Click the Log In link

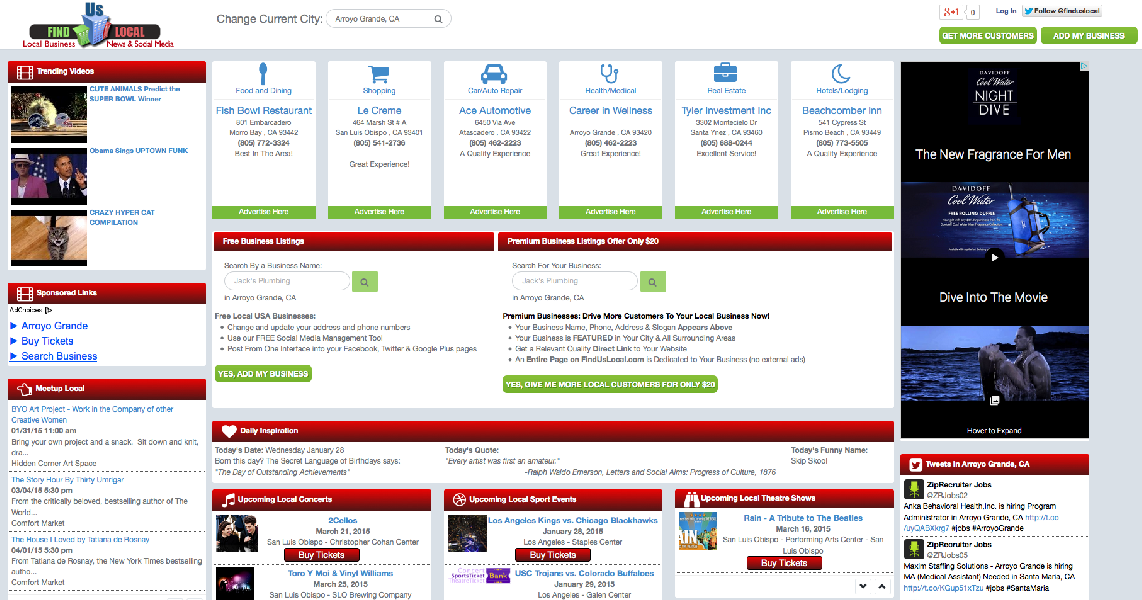pyautogui.click(x=1006, y=11)
